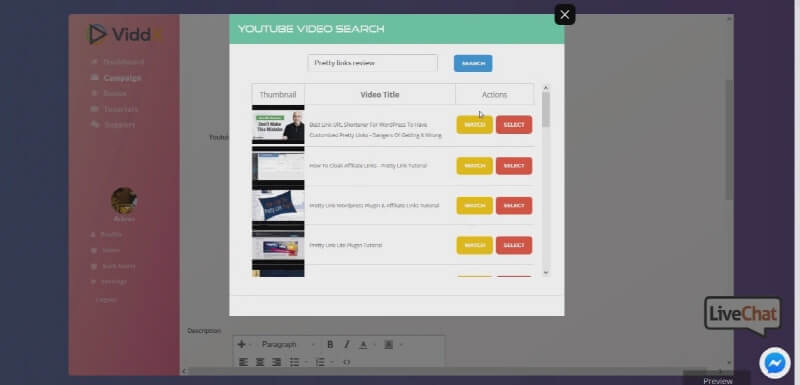Click 'Pretty Link Lite Plugin Tutorial' title text
This screenshot has height=385, width=800.
(x=345, y=245)
